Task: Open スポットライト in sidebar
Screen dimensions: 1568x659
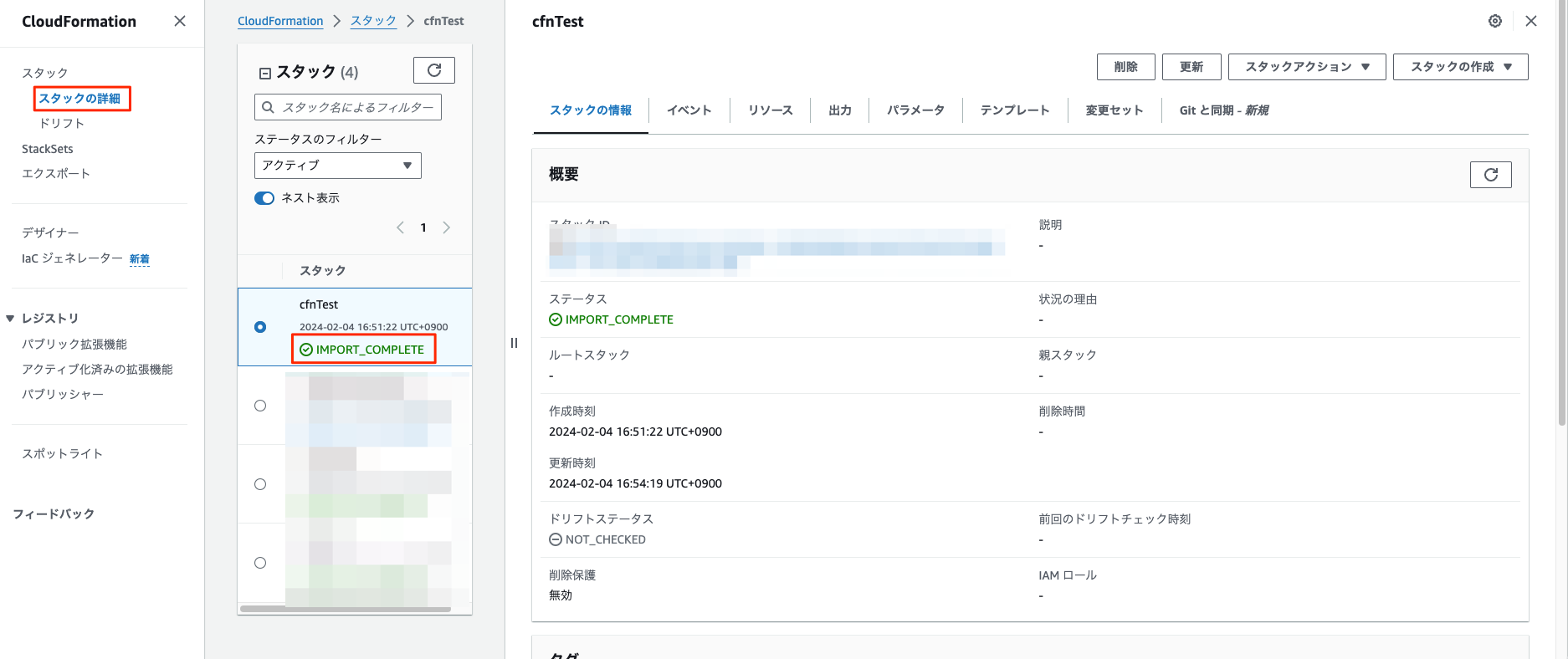Action: pos(62,454)
